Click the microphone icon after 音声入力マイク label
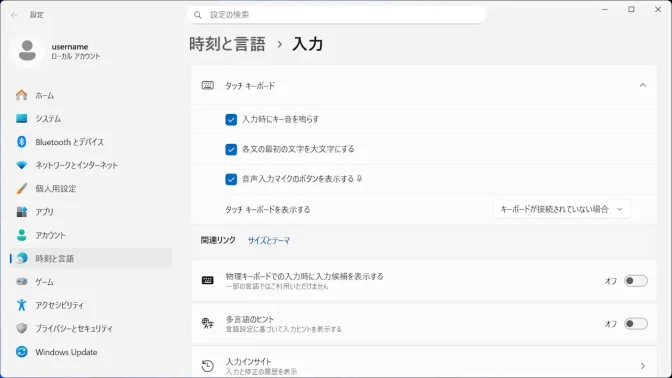The height and width of the screenshot is (378, 672). (359, 179)
